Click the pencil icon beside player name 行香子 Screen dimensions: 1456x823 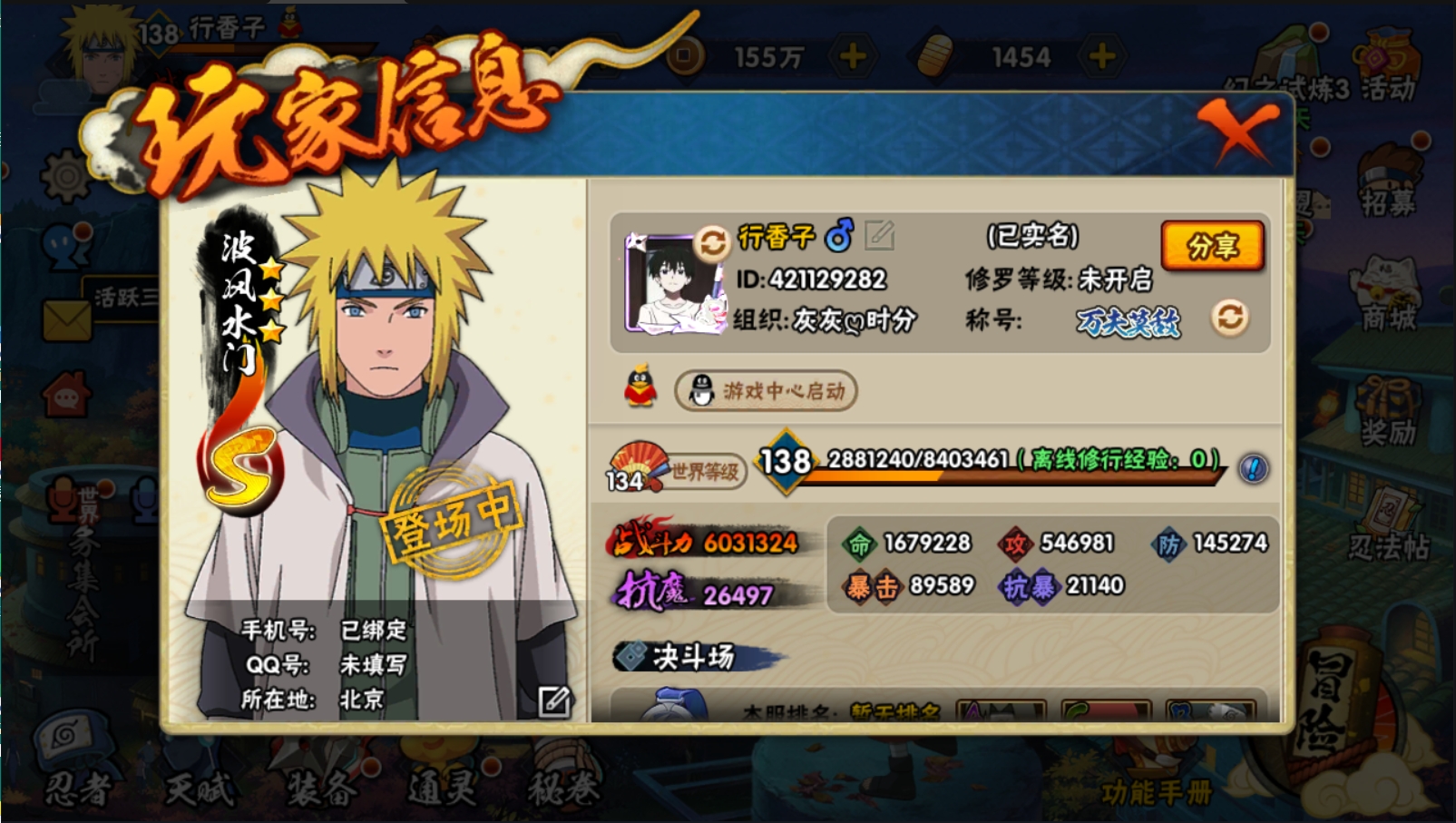tap(879, 236)
